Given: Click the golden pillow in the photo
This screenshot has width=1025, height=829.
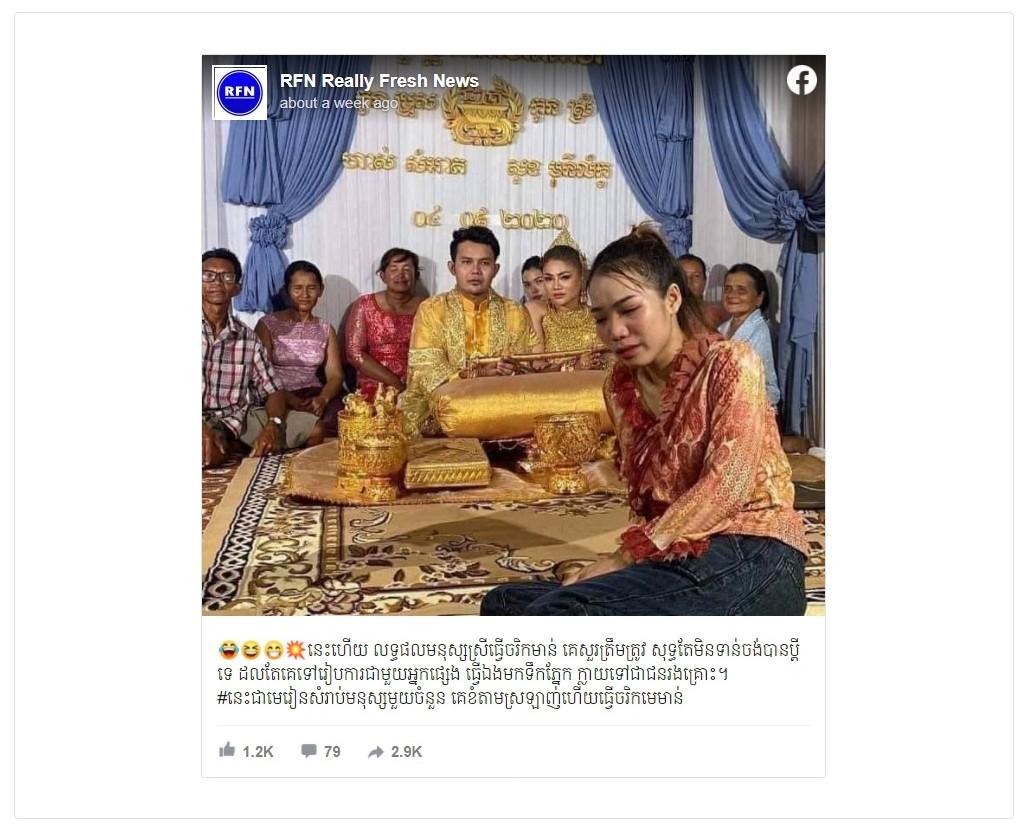Looking at the screenshot, I should tap(520, 404).
